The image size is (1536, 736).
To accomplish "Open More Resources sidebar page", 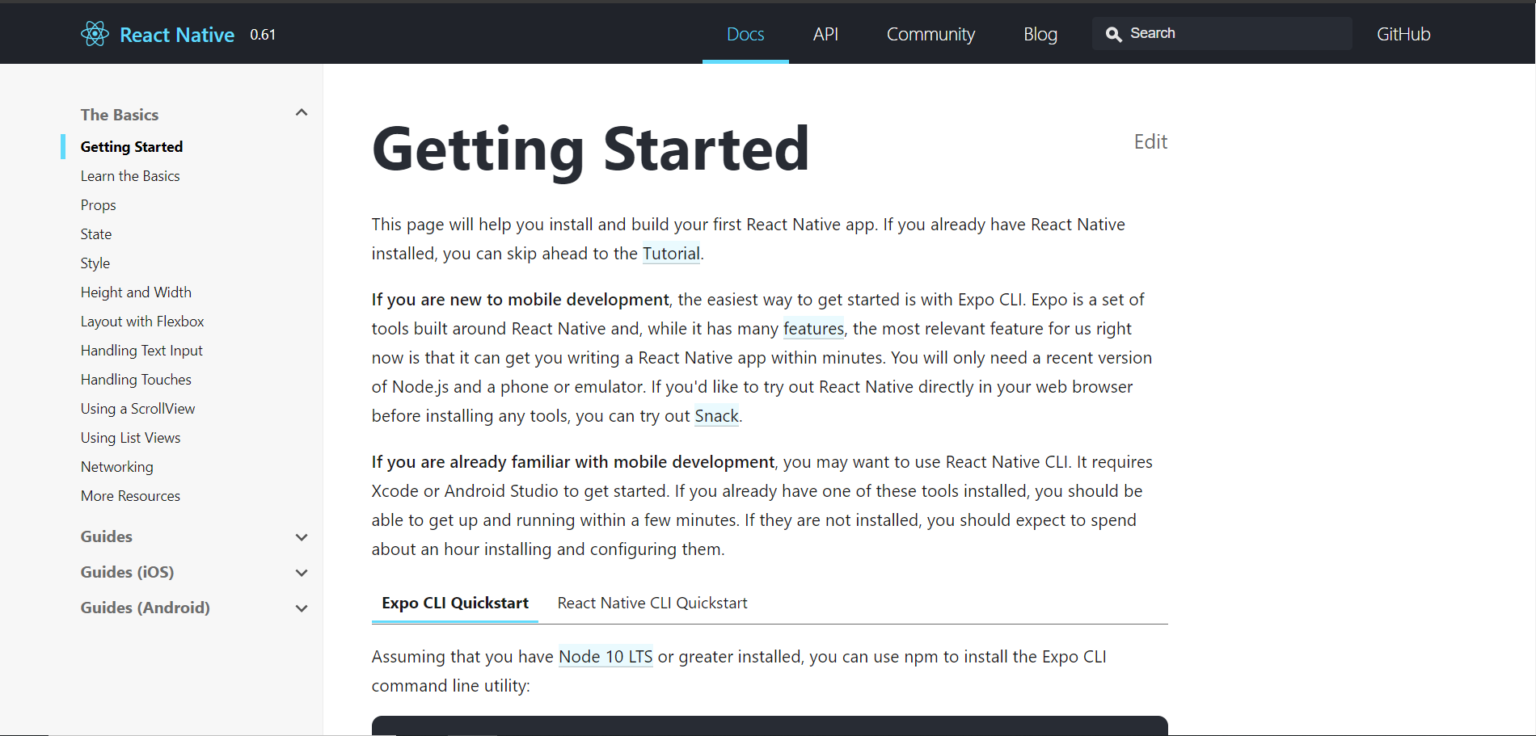I will [130, 495].
